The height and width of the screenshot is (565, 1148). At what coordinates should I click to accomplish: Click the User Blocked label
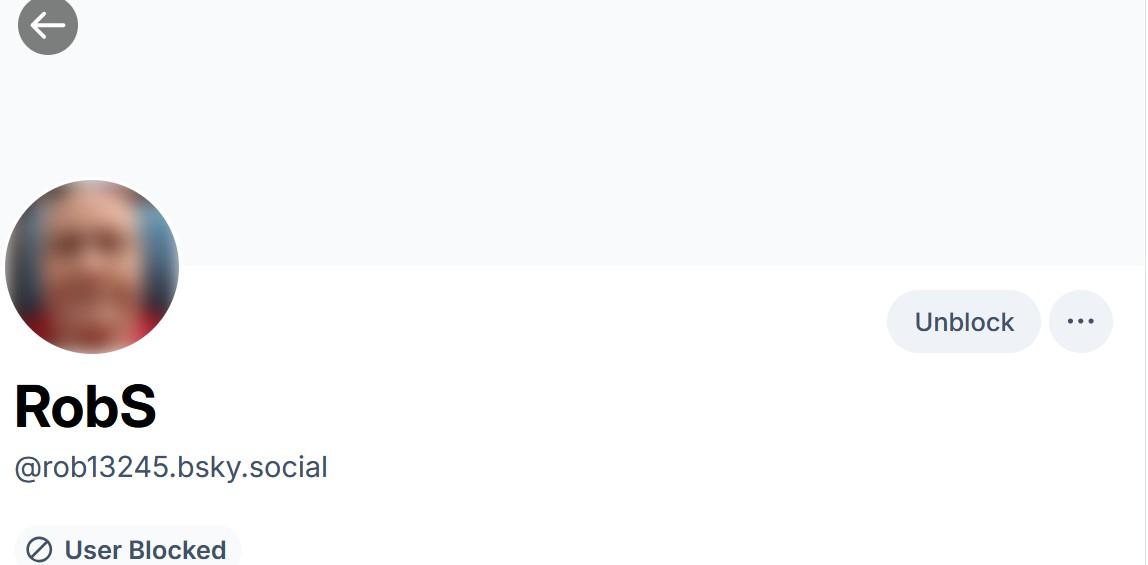tap(145, 550)
